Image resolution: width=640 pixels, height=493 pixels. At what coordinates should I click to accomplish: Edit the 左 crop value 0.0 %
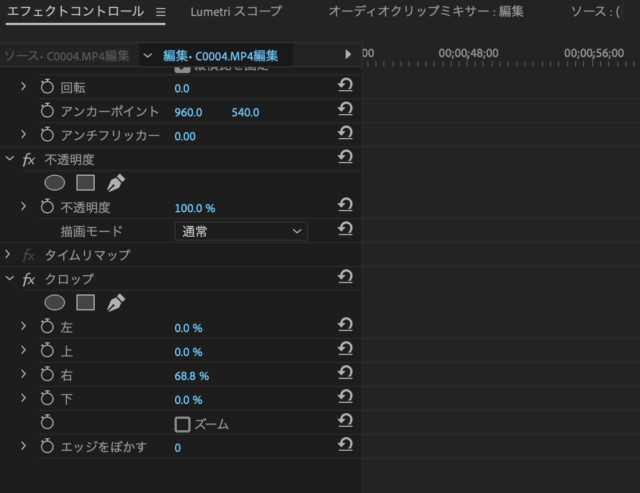(188, 328)
